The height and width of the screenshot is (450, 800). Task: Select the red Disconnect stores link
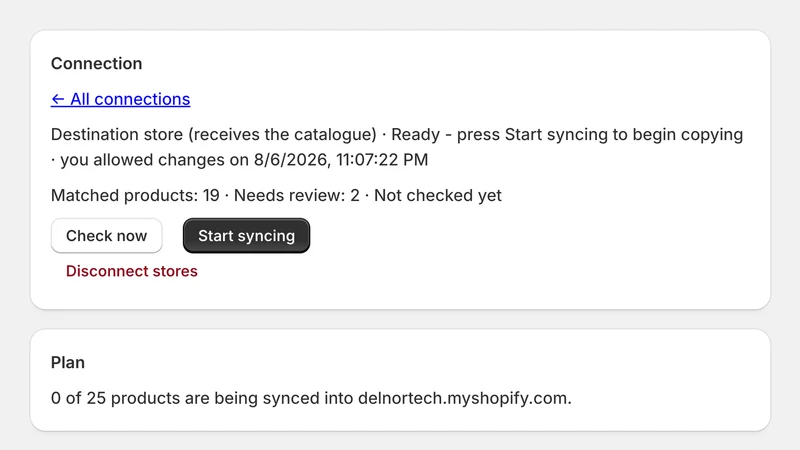point(132,271)
